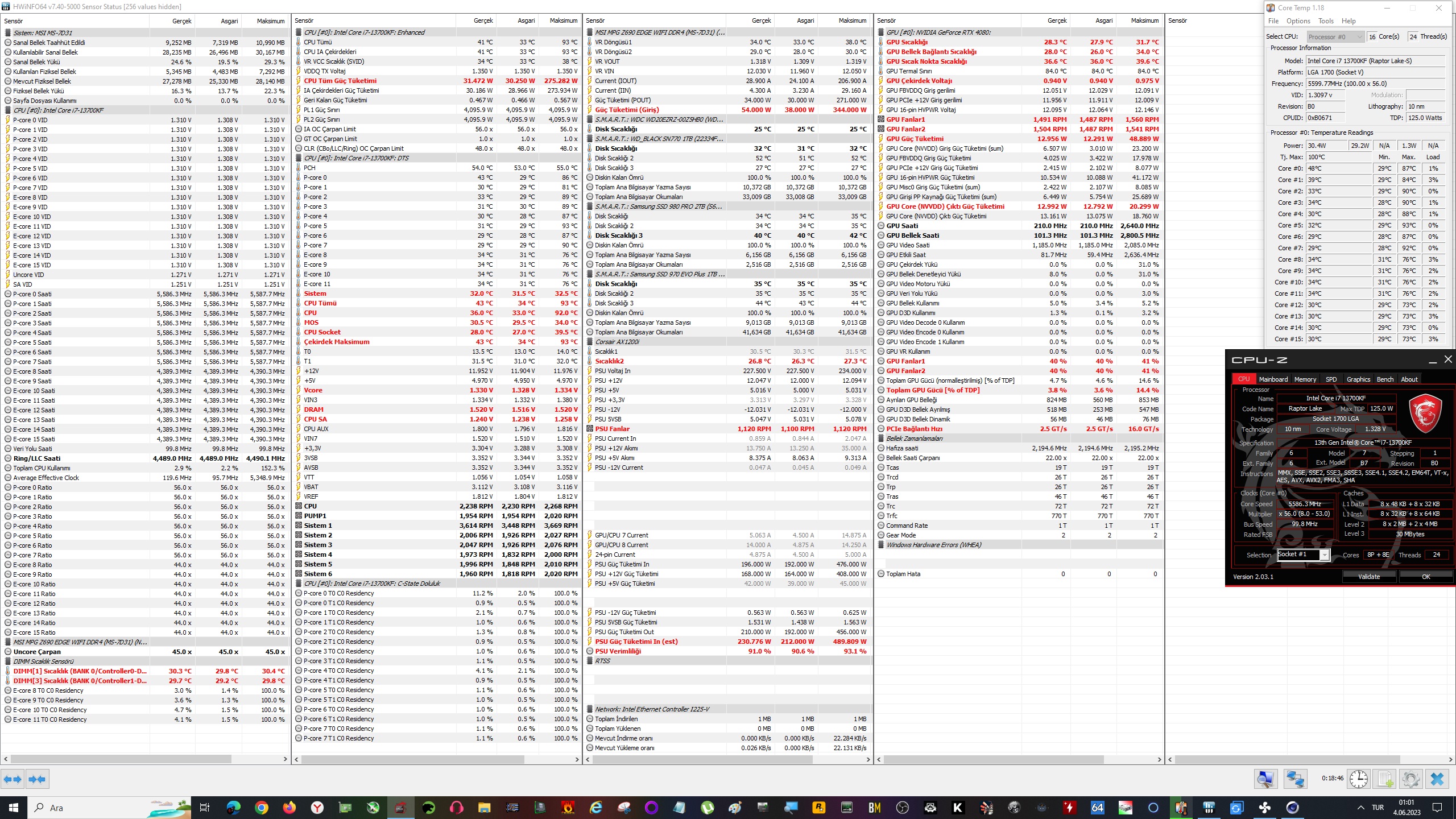Open OBS Studio from the taskbar
1456x819 pixels.
click(x=902, y=808)
